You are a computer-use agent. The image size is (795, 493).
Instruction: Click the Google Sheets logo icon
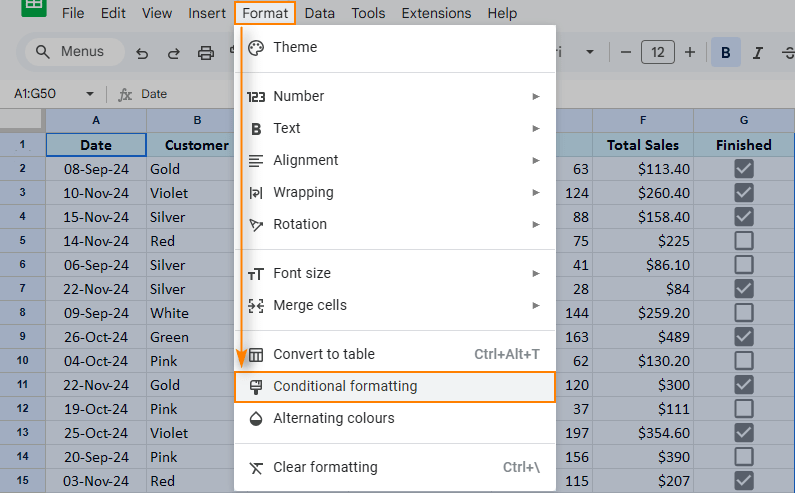tap(33, 6)
